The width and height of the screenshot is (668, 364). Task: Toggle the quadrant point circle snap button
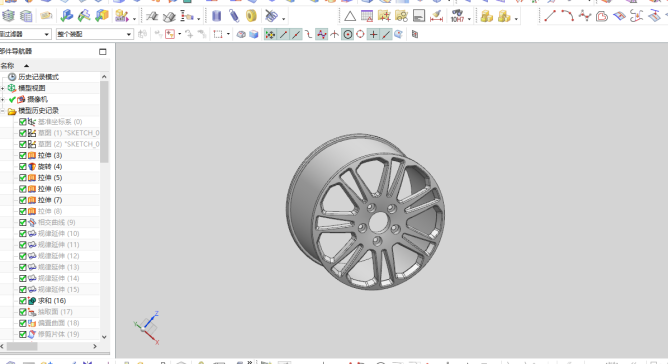click(360, 34)
